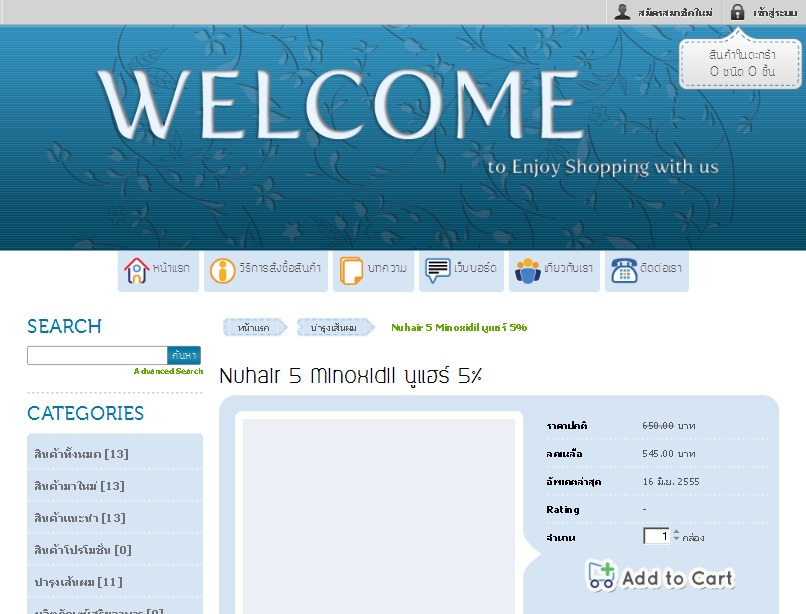The width and height of the screenshot is (806, 614).
Task: Open the เกี่ยวกับเรา about us menu item
Action: pyautogui.click(x=554, y=271)
